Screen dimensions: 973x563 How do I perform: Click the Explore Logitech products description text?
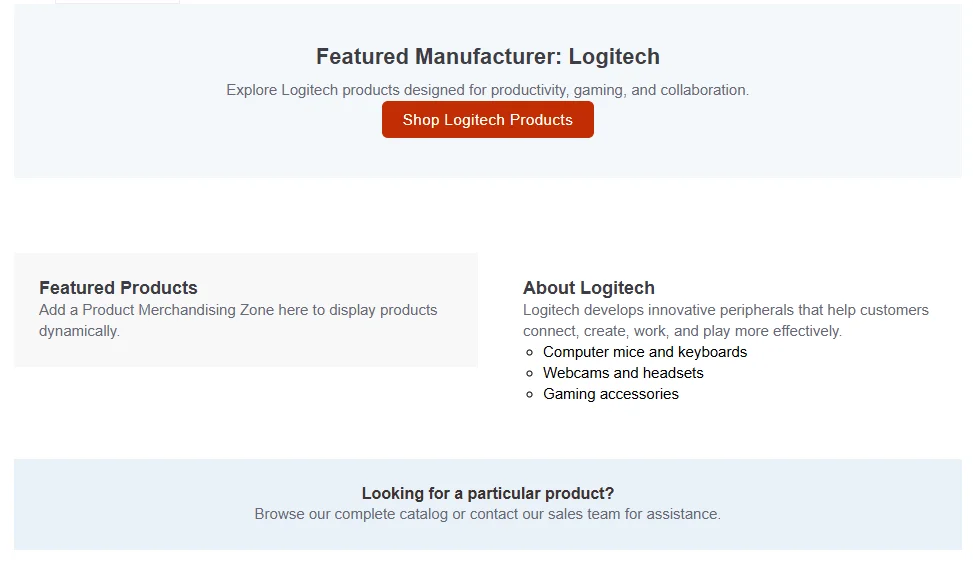pos(488,90)
